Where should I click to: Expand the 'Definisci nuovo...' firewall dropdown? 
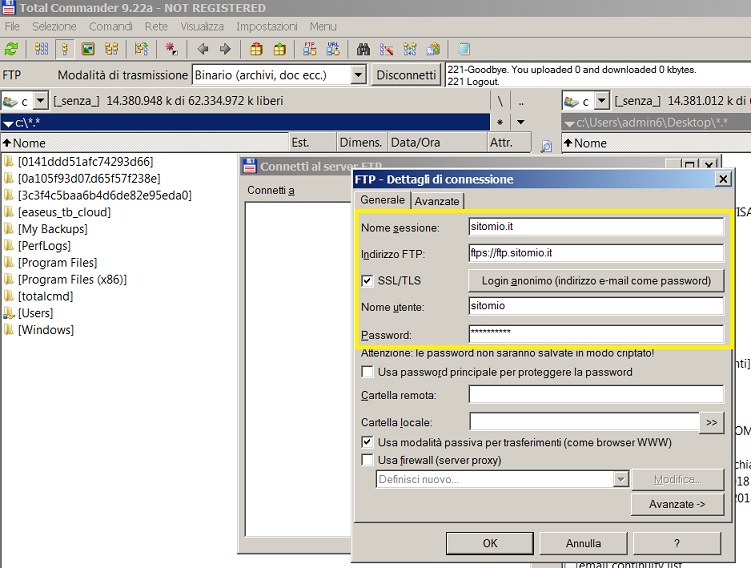[620, 480]
